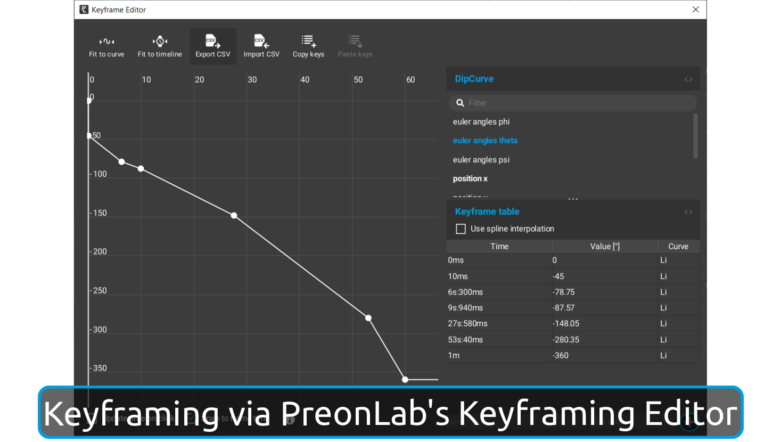Click the Copy keys icon
The width and height of the screenshot is (781, 442).
click(308, 42)
